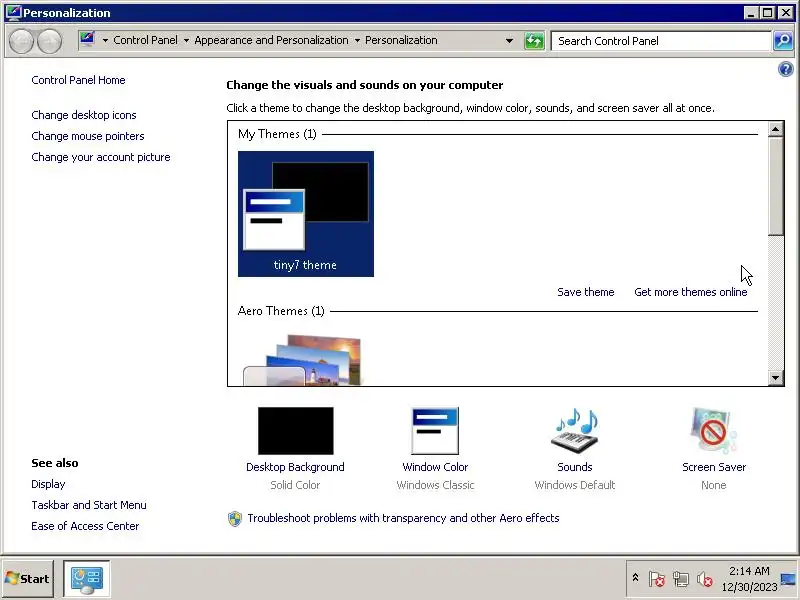The width and height of the screenshot is (800, 600).
Task: Click the search magnifier button
Action: pos(783,41)
